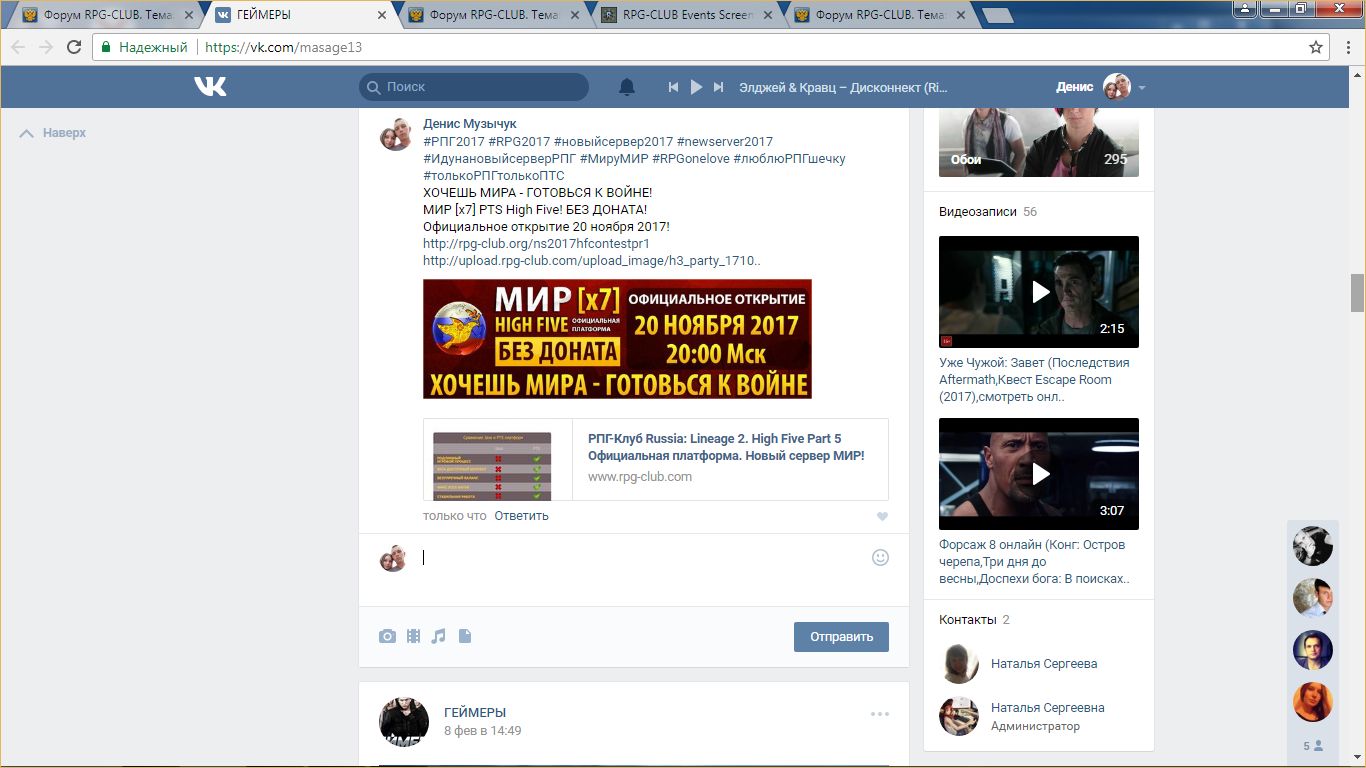Open the upload.rpg-club.com image link
The width and height of the screenshot is (1366, 768).
(592, 261)
